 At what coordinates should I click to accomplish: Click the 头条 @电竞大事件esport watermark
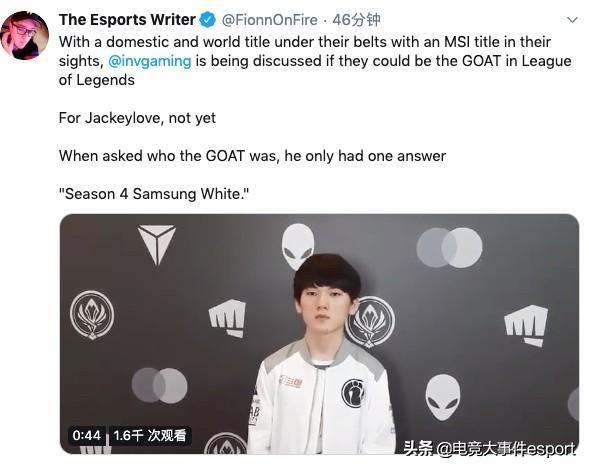click(x=489, y=449)
